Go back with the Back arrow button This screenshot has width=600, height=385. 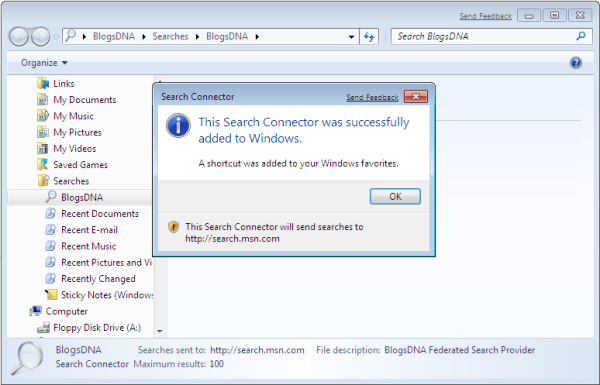(x=19, y=37)
